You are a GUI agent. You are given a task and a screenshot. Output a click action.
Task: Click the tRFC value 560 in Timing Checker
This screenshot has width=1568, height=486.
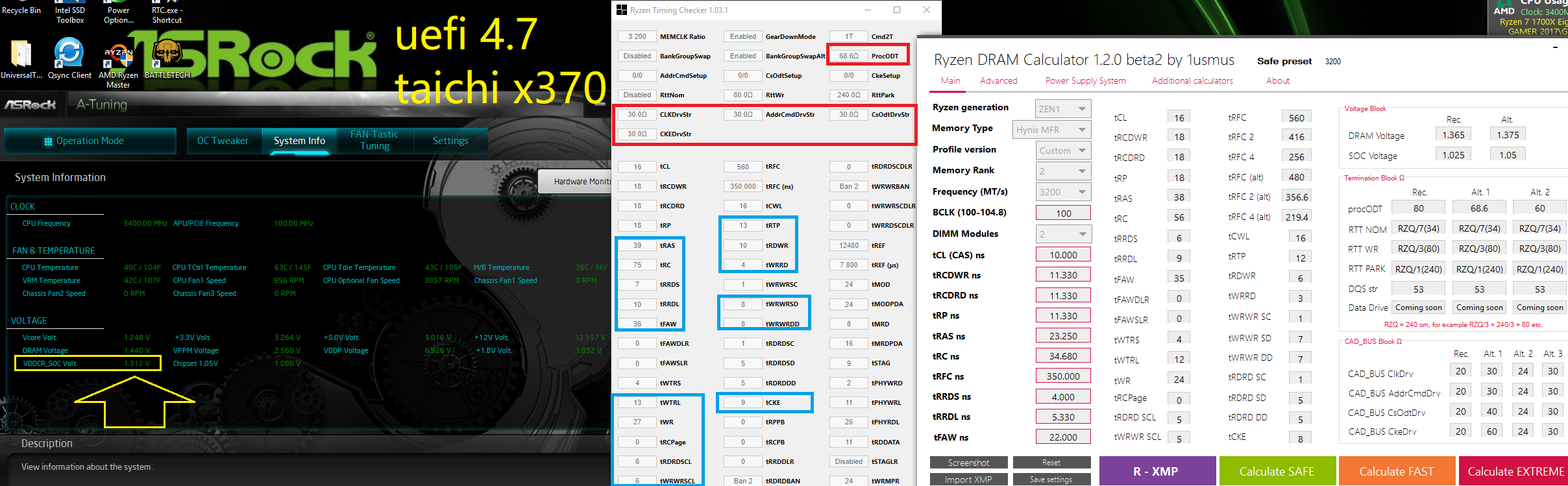point(742,167)
